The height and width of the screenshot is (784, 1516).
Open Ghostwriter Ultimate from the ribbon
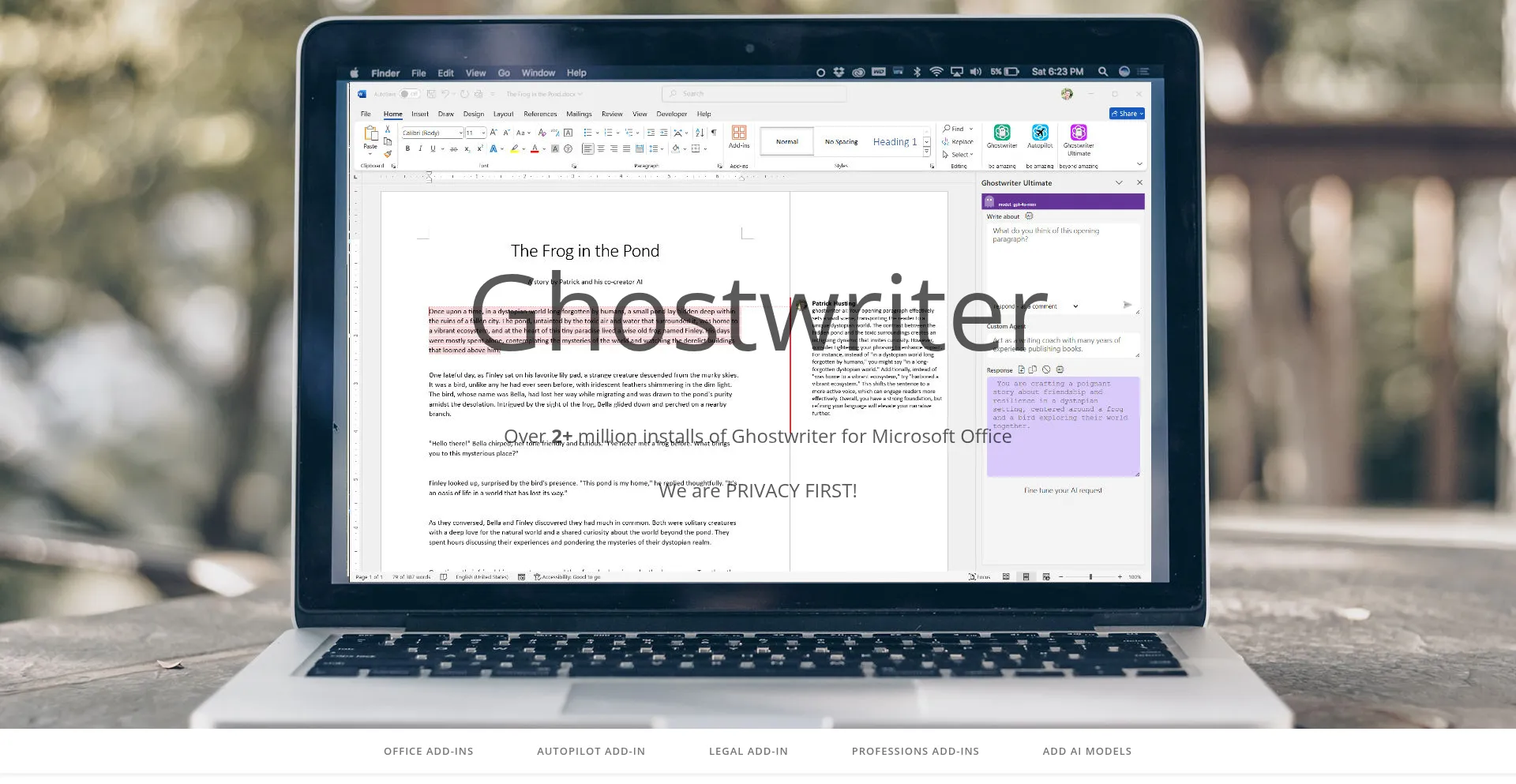coord(1079,139)
